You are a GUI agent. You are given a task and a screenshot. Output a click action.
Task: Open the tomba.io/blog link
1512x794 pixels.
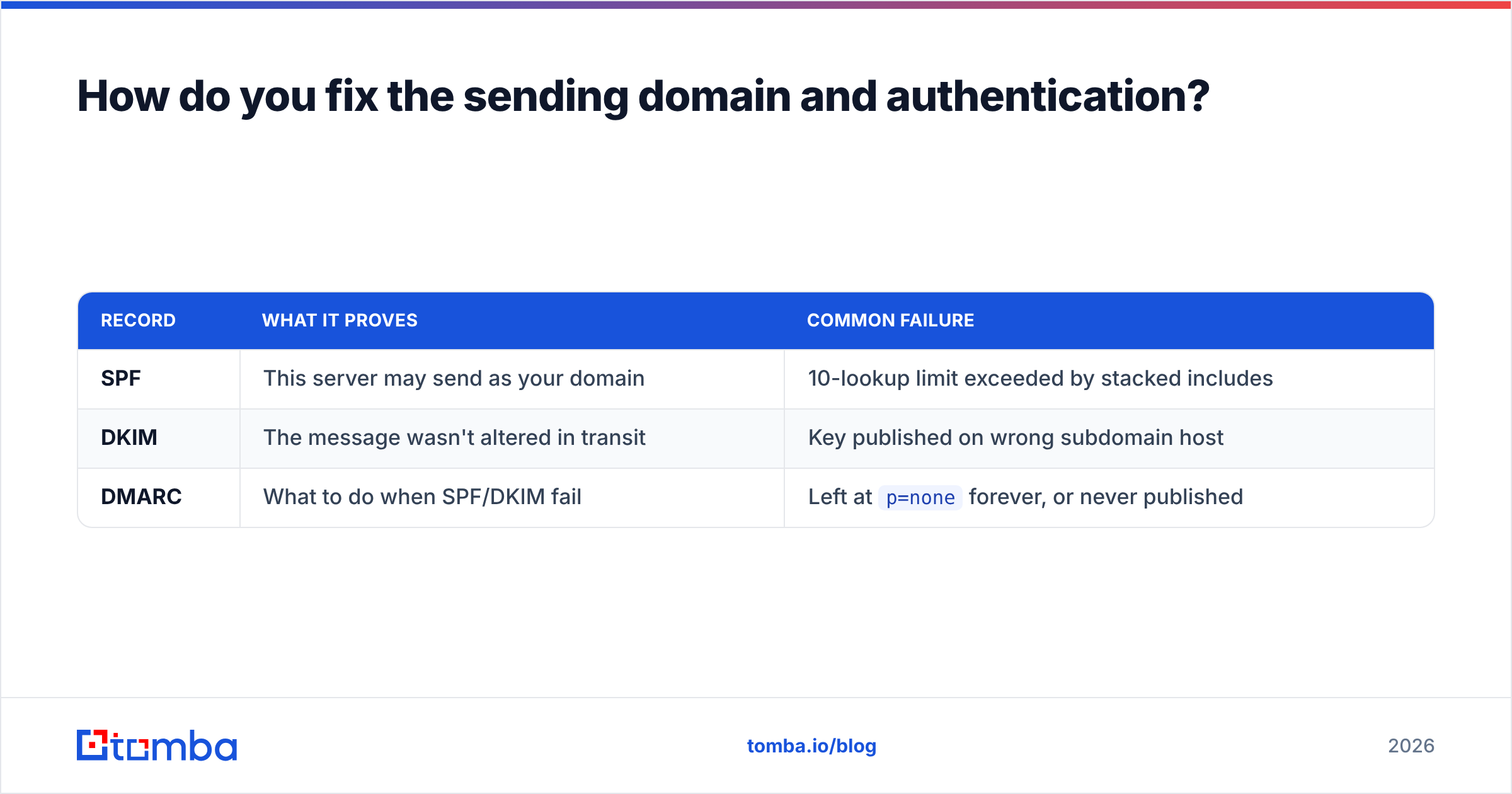pyautogui.click(x=811, y=745)
